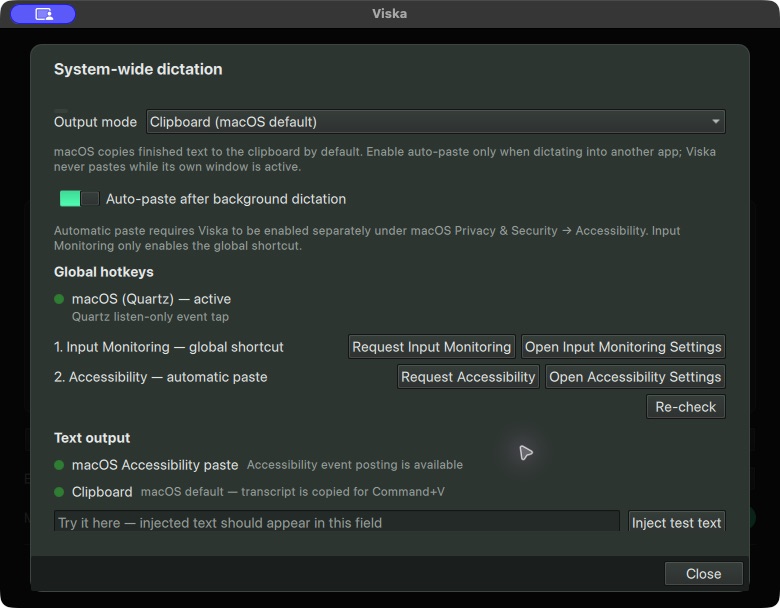Click green indicator next to macOS Accessibility paste
780x608 pixels.
point(59,465)
